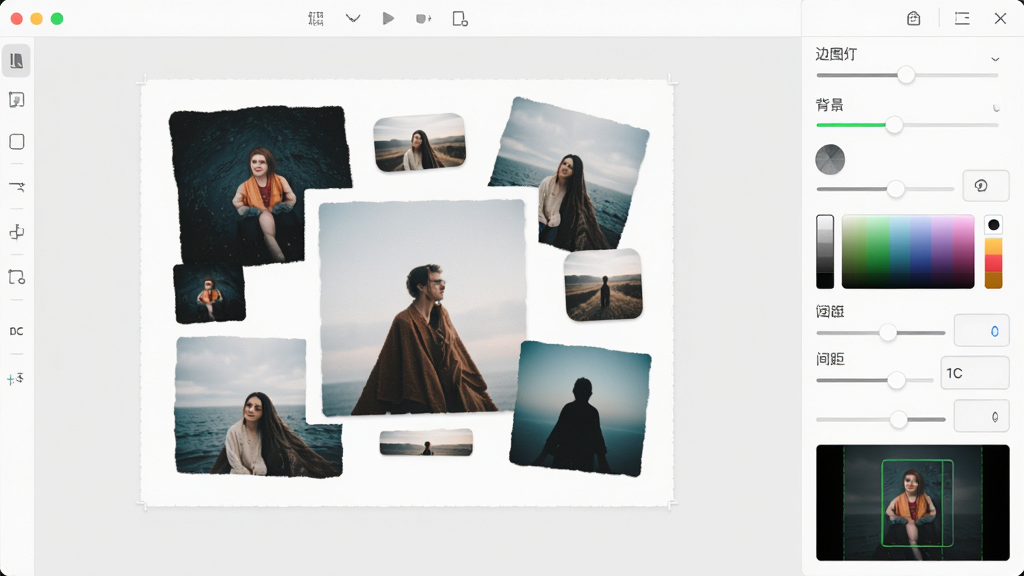This screenshot has width=1024, height=576.
Task: Select the text style tool in left sidebar
Action: coord(17,187)
